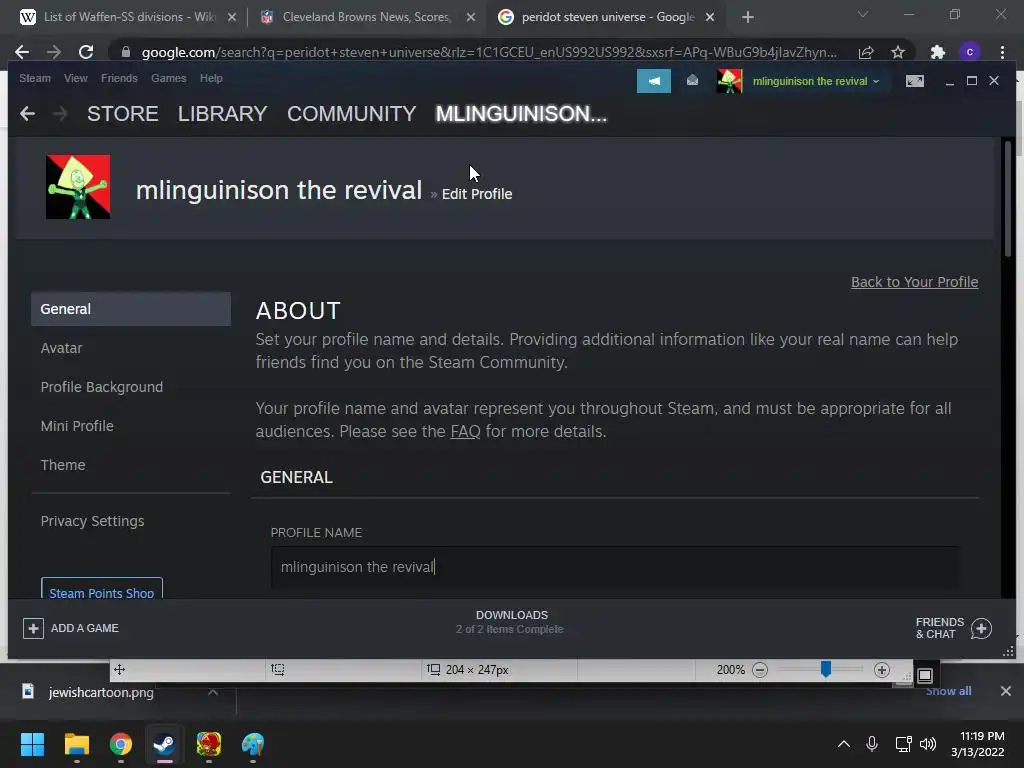Open Privacy Settings in sidebar
The image size is (1024, 768).
pos(92,521)
